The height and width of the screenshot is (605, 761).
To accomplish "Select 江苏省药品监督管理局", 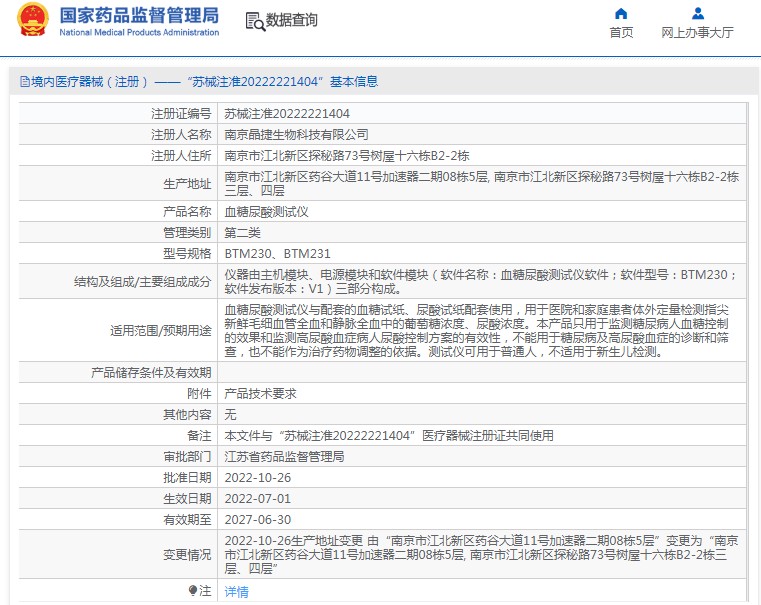I will pyautogui.click(x=284, y=457).
